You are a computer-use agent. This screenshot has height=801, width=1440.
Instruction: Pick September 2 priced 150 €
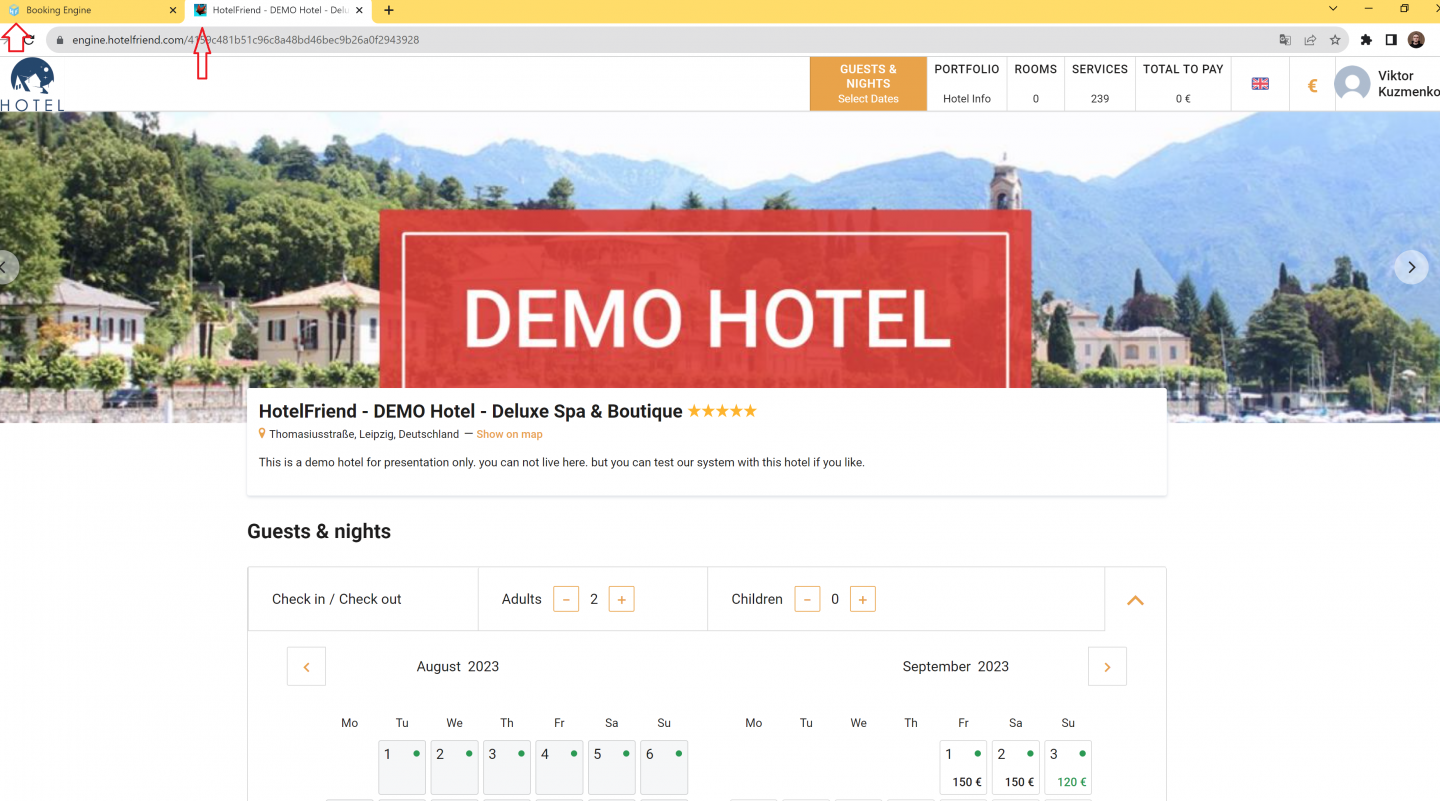(x=1016, y=768)
